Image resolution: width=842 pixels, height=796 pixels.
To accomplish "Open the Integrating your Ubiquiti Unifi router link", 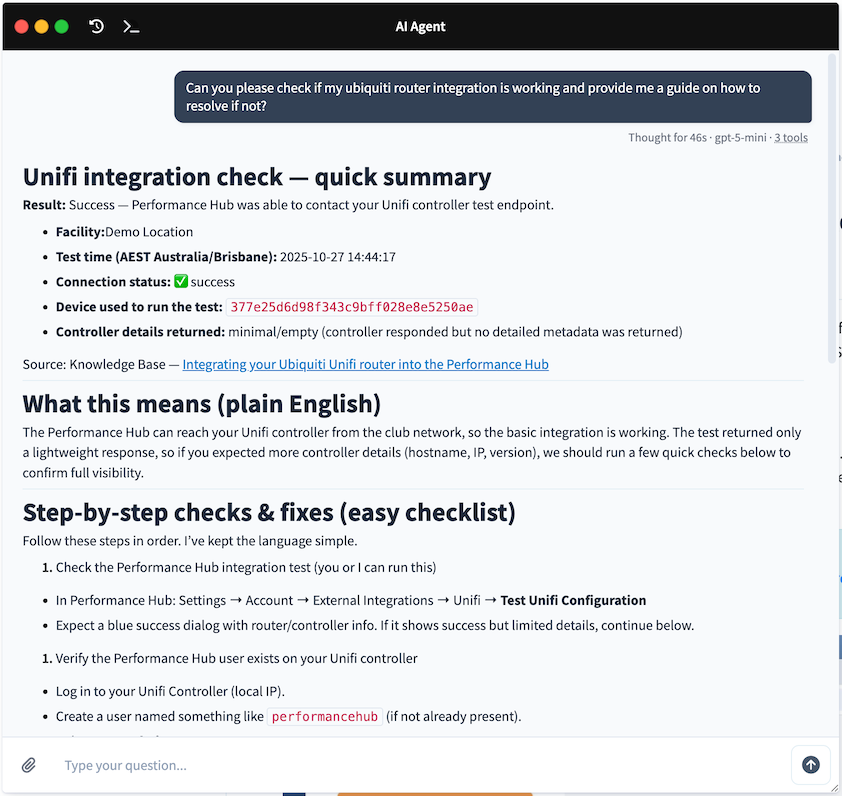I will pyautogui.click(x=365, y=365).
